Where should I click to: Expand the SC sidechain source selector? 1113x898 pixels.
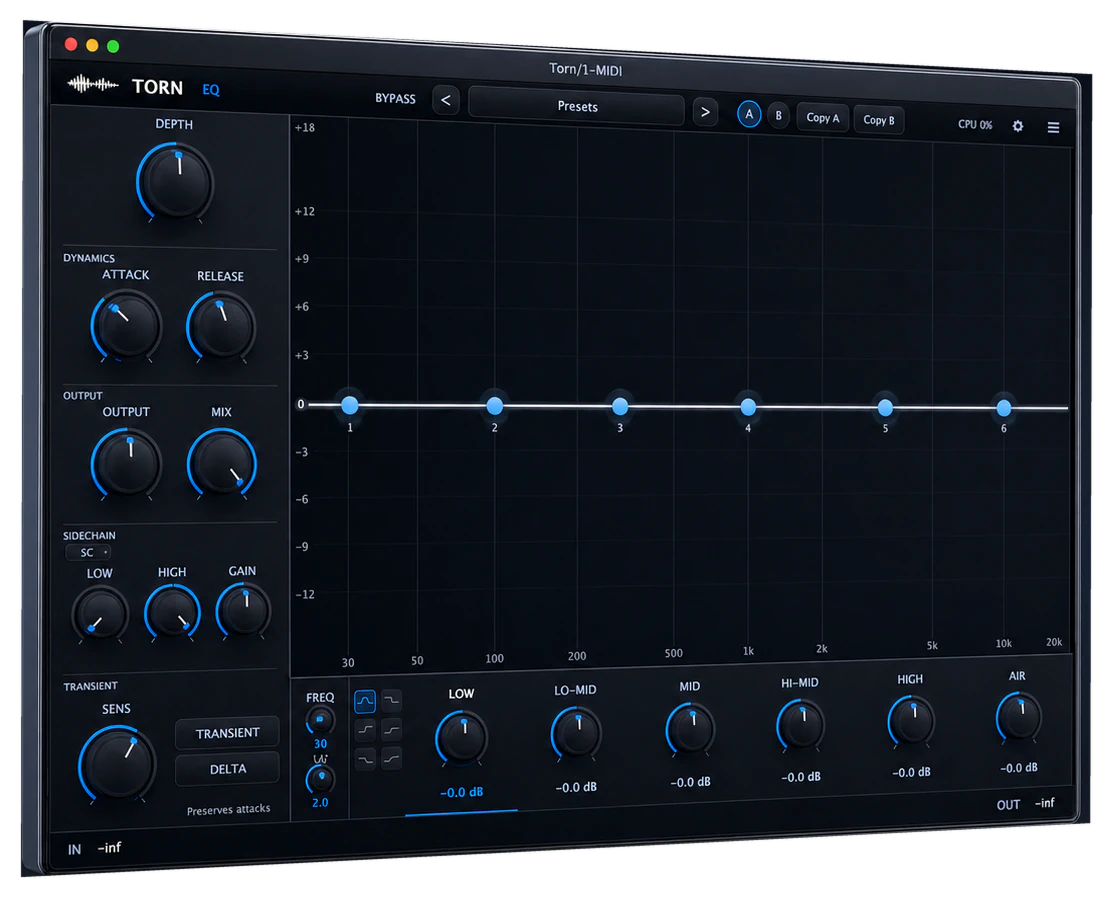click(x=88, y=552)
